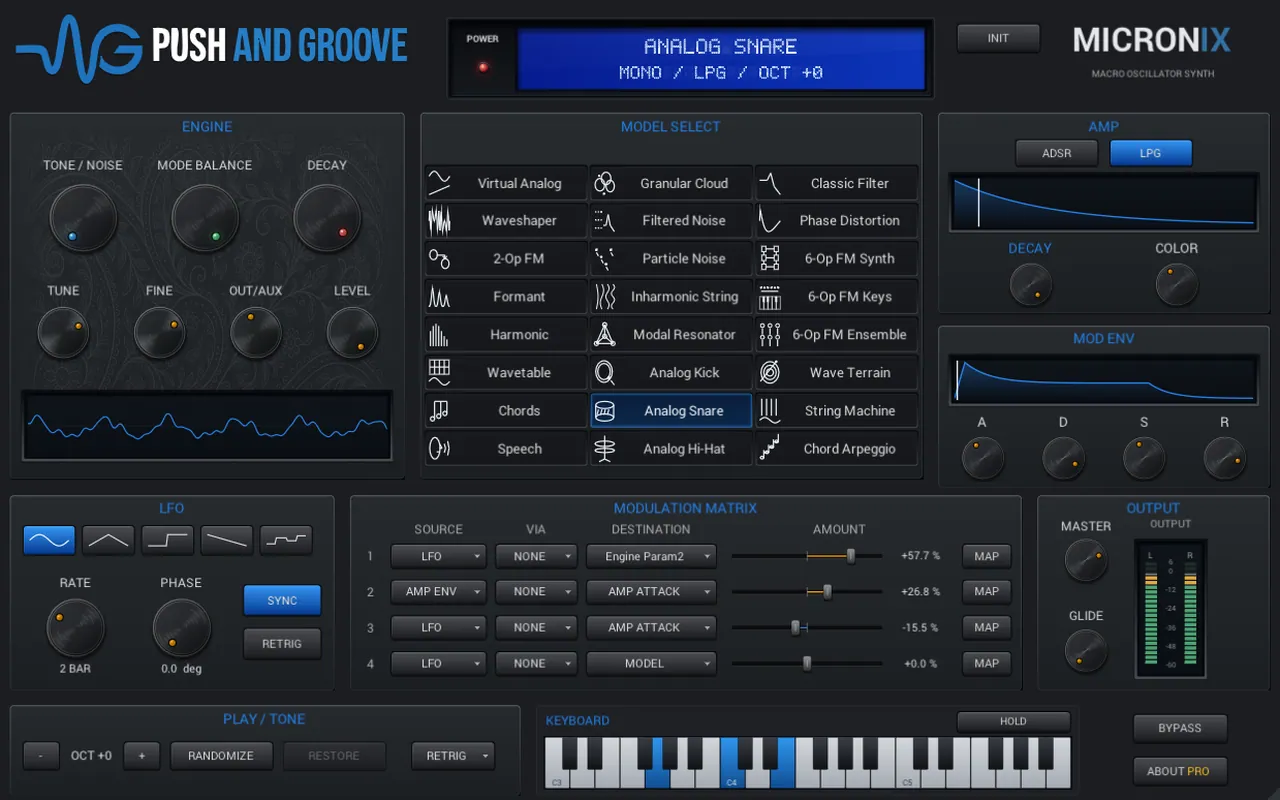Viewport: 1280px width, 800px height.
Task: Switch amp mode to ADSR
Action: point(1056,153)
